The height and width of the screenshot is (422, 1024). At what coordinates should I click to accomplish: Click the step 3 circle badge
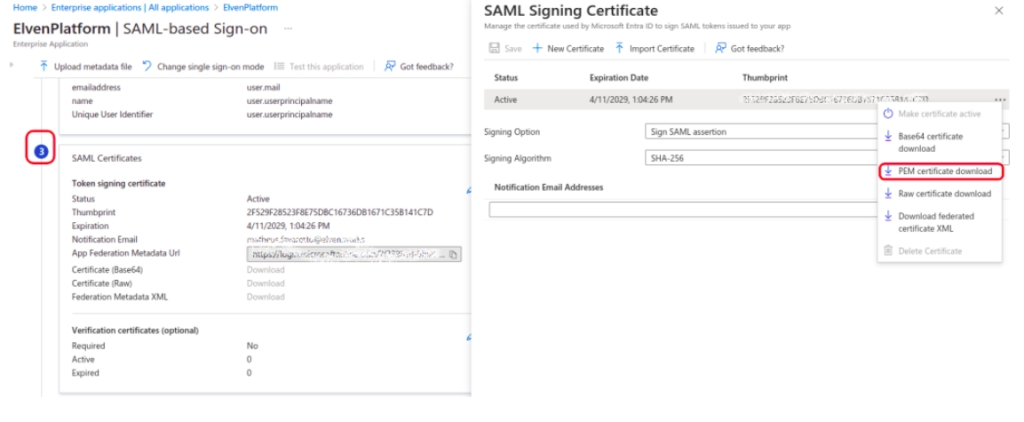[x=41, y=151]
